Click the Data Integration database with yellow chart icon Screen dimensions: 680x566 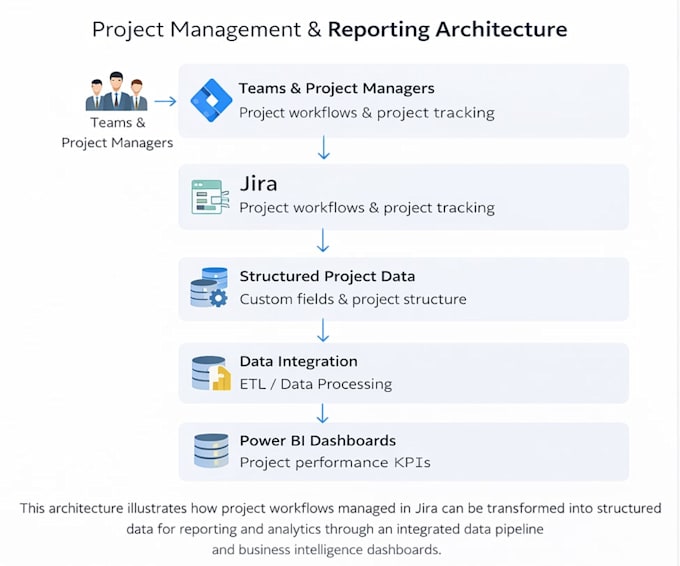[211, 373]
